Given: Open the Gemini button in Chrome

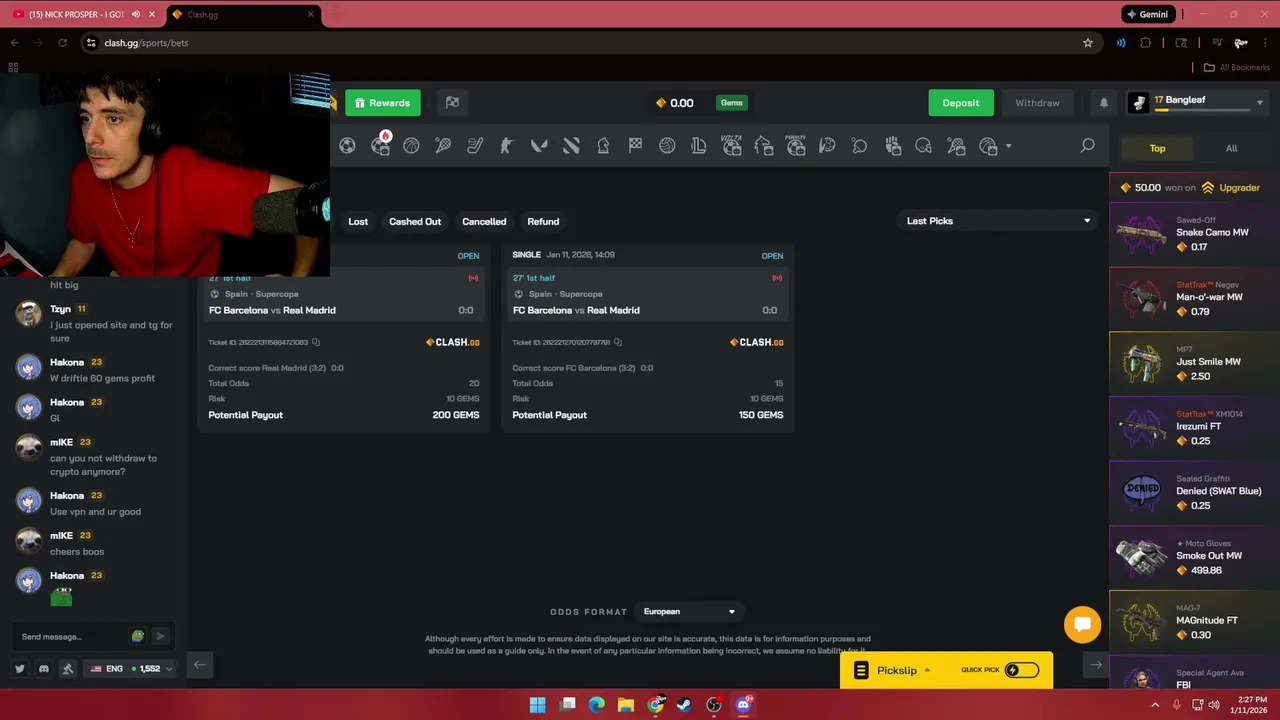Looking at the screenshot, I should [1148, 14].
